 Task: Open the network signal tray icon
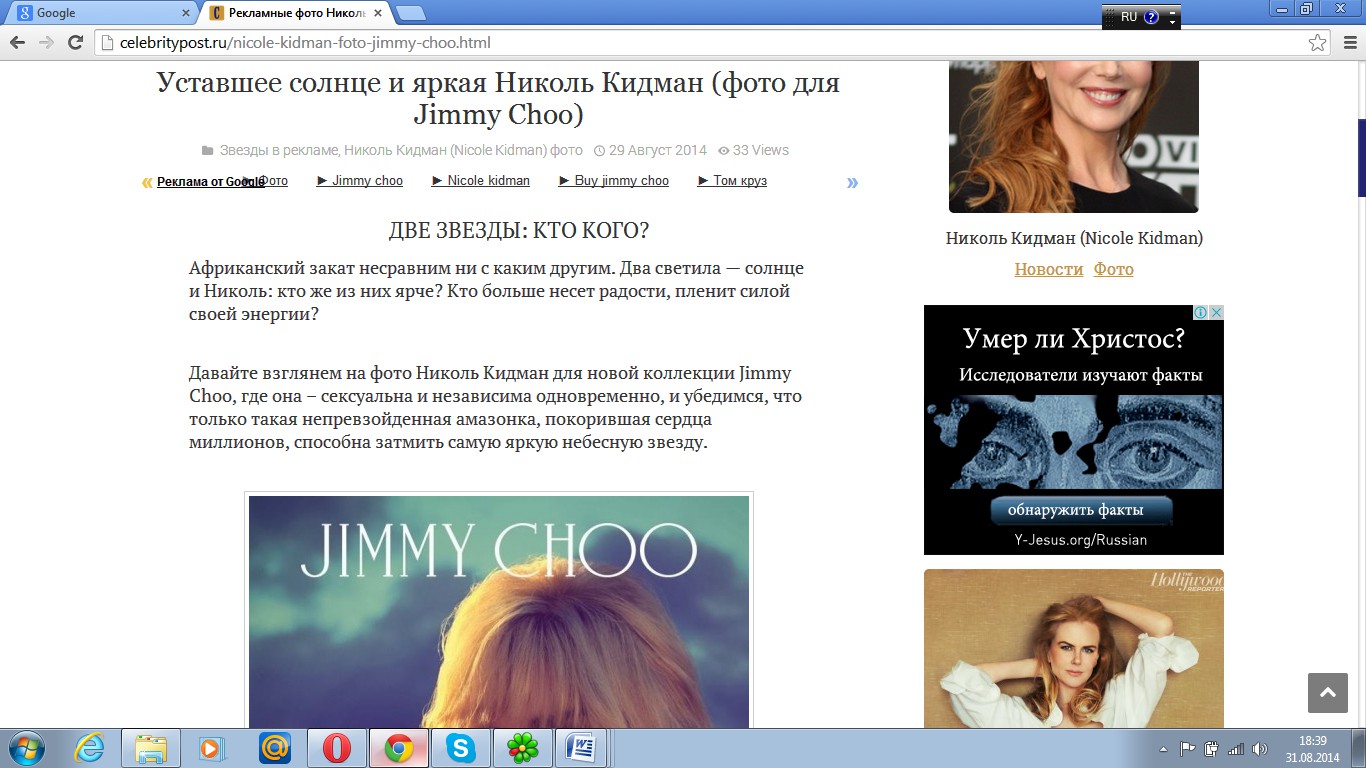click(1236, 748)
